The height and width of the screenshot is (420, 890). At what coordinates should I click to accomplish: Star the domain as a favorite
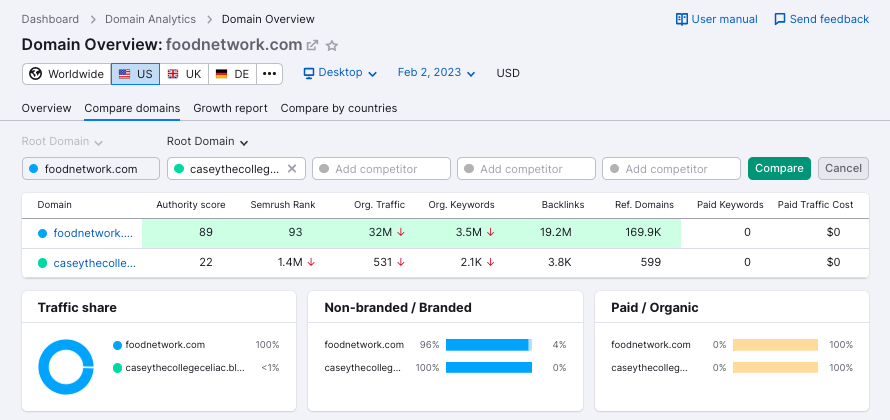pos(332,45)
